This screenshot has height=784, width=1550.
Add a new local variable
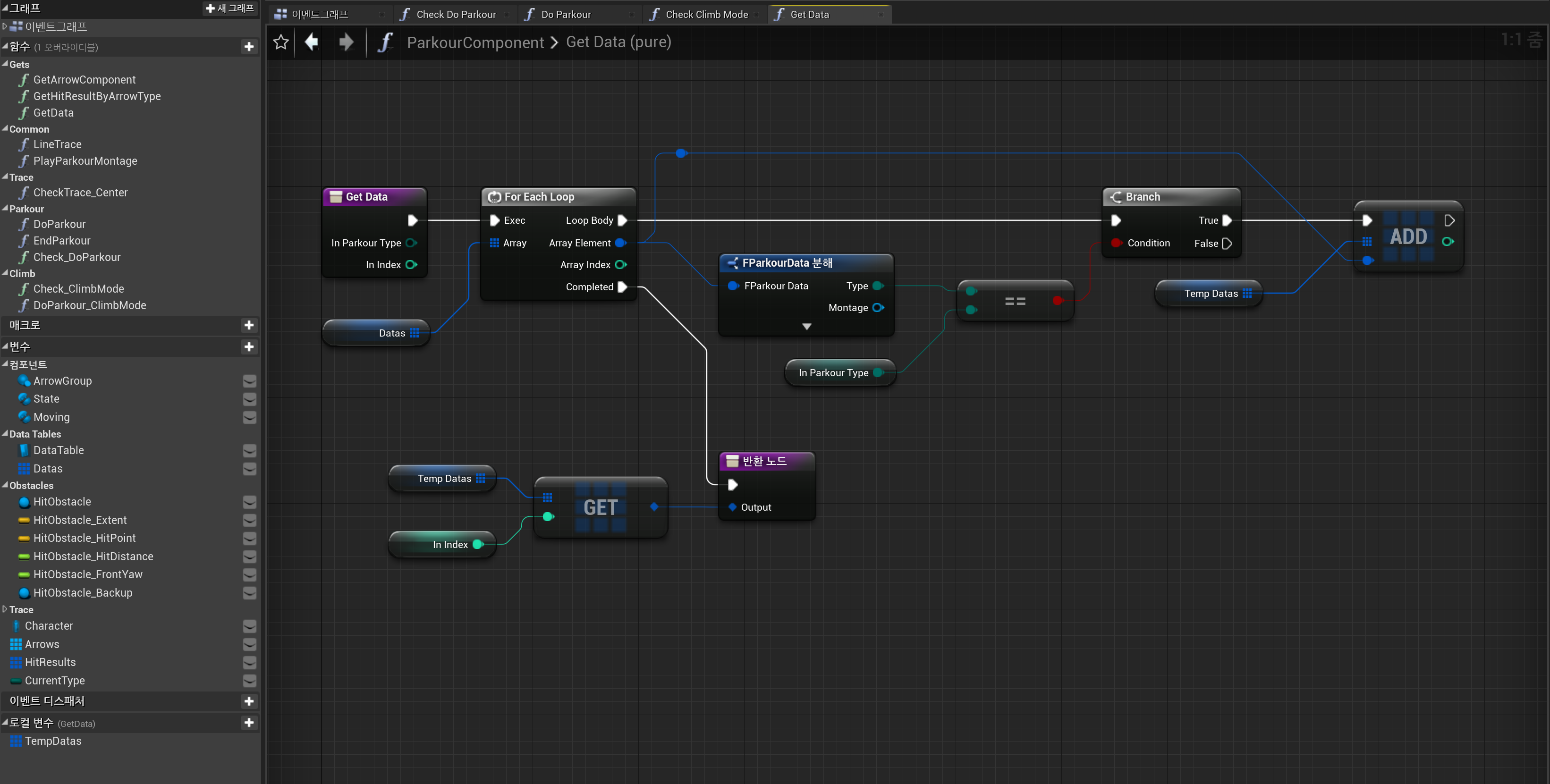249,723
